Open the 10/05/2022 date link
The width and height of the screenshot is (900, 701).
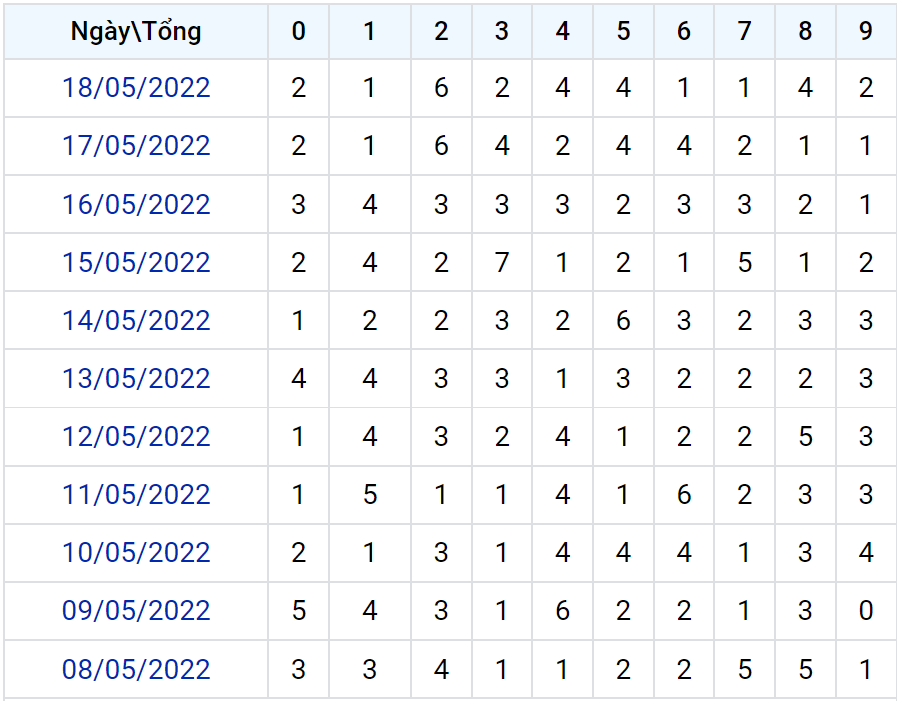coord(136,552)
